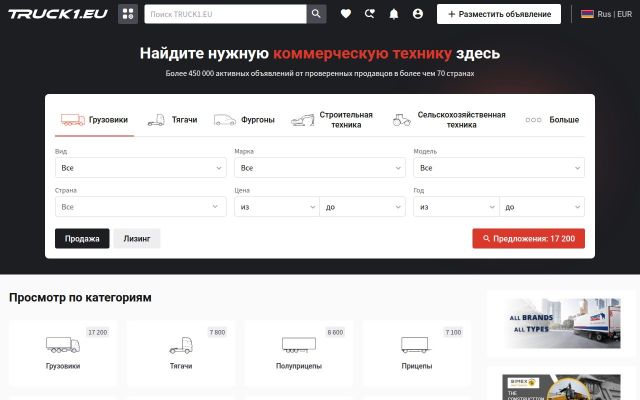This screenshot has height=400, width=640.
Task: Click the Прицепы category label
Action: [417, 366]
